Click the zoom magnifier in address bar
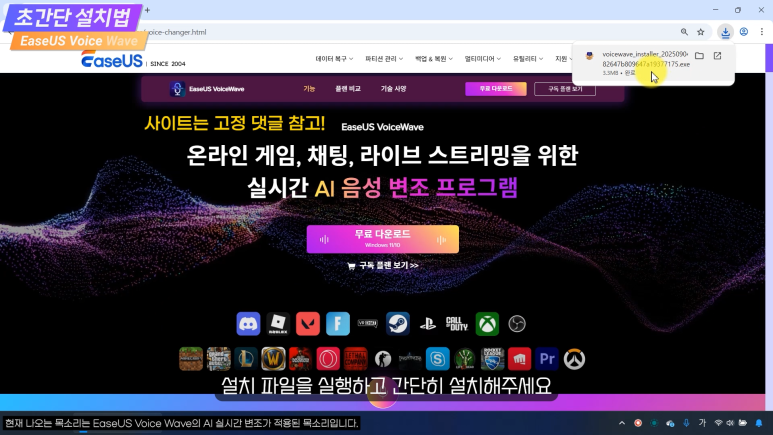This screenshot has height=435, width=773. click(x=684, y=32)
